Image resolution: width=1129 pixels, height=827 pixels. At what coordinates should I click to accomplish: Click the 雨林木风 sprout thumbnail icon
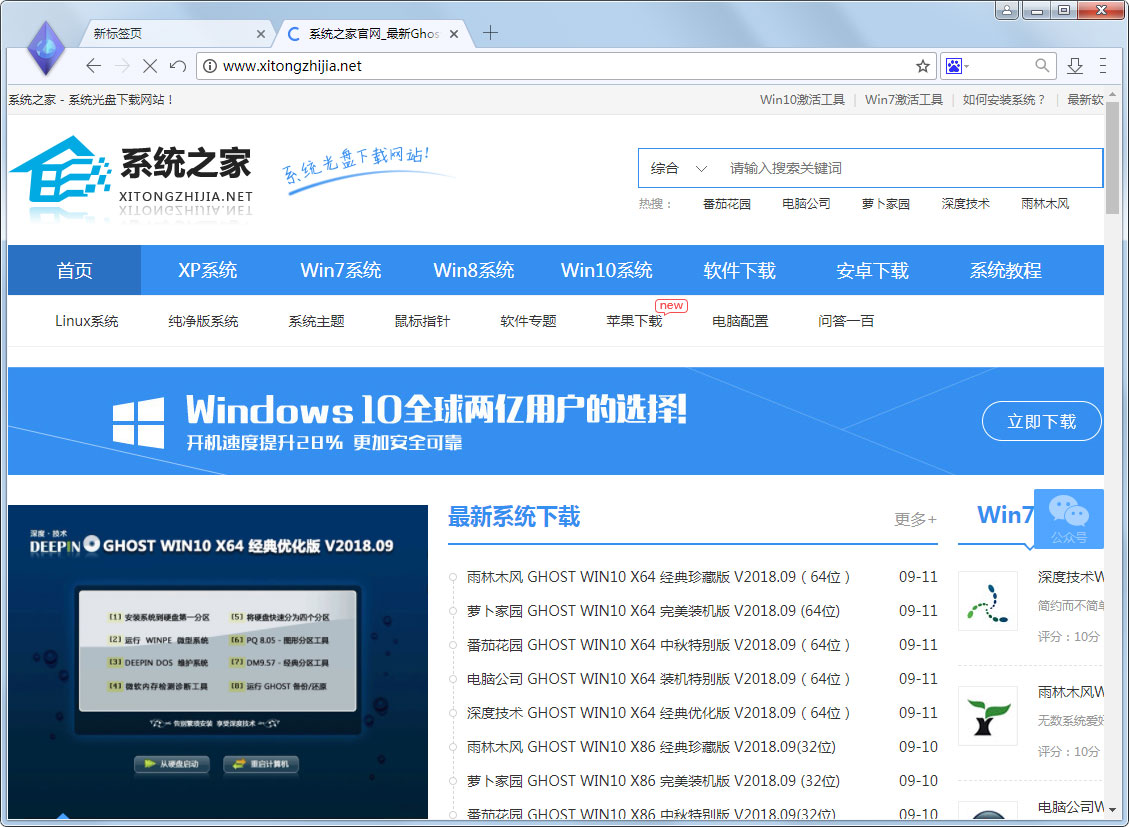[988, 716]
